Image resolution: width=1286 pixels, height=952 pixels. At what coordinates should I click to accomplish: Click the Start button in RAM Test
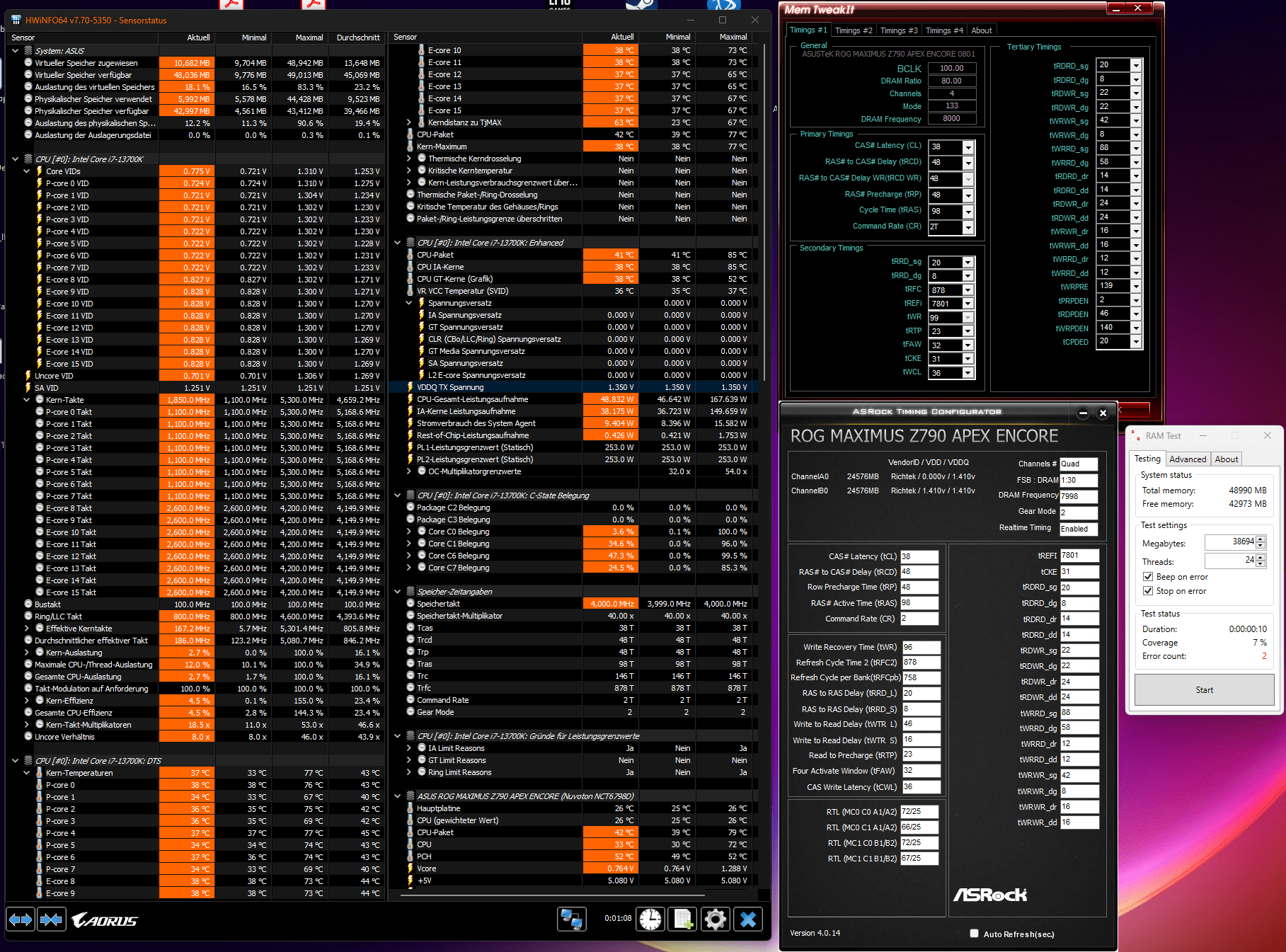click(1205, 690)
